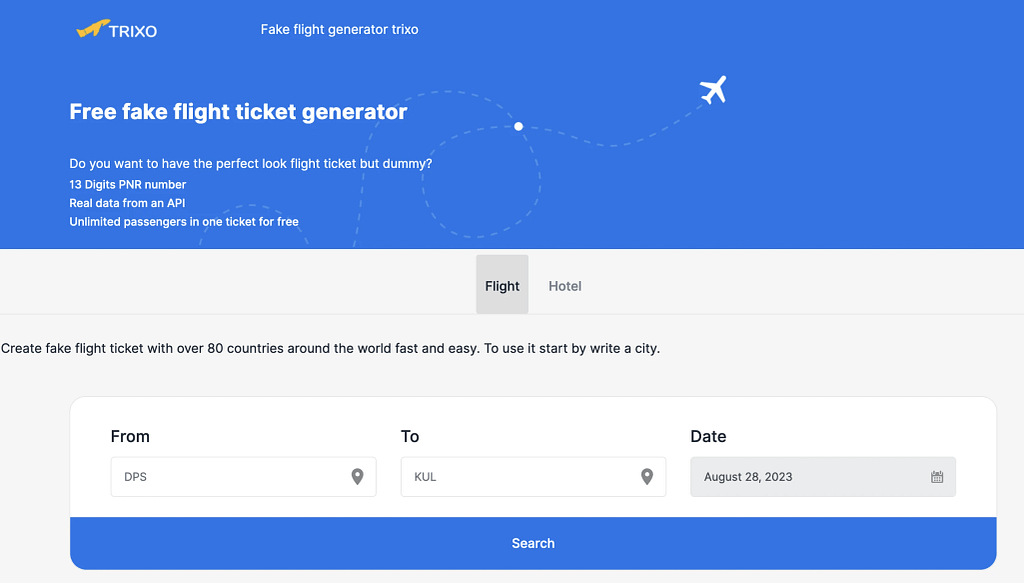Click the Free fake flight ticket generator heading
The height and width of the screenshot is (583, 1024).
pos(237,111)
